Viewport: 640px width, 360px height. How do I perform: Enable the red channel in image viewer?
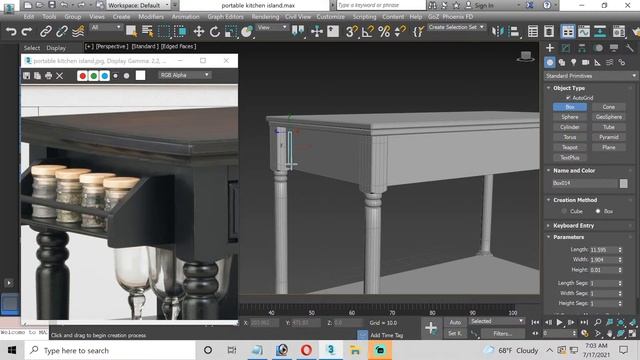pos(82,76)
